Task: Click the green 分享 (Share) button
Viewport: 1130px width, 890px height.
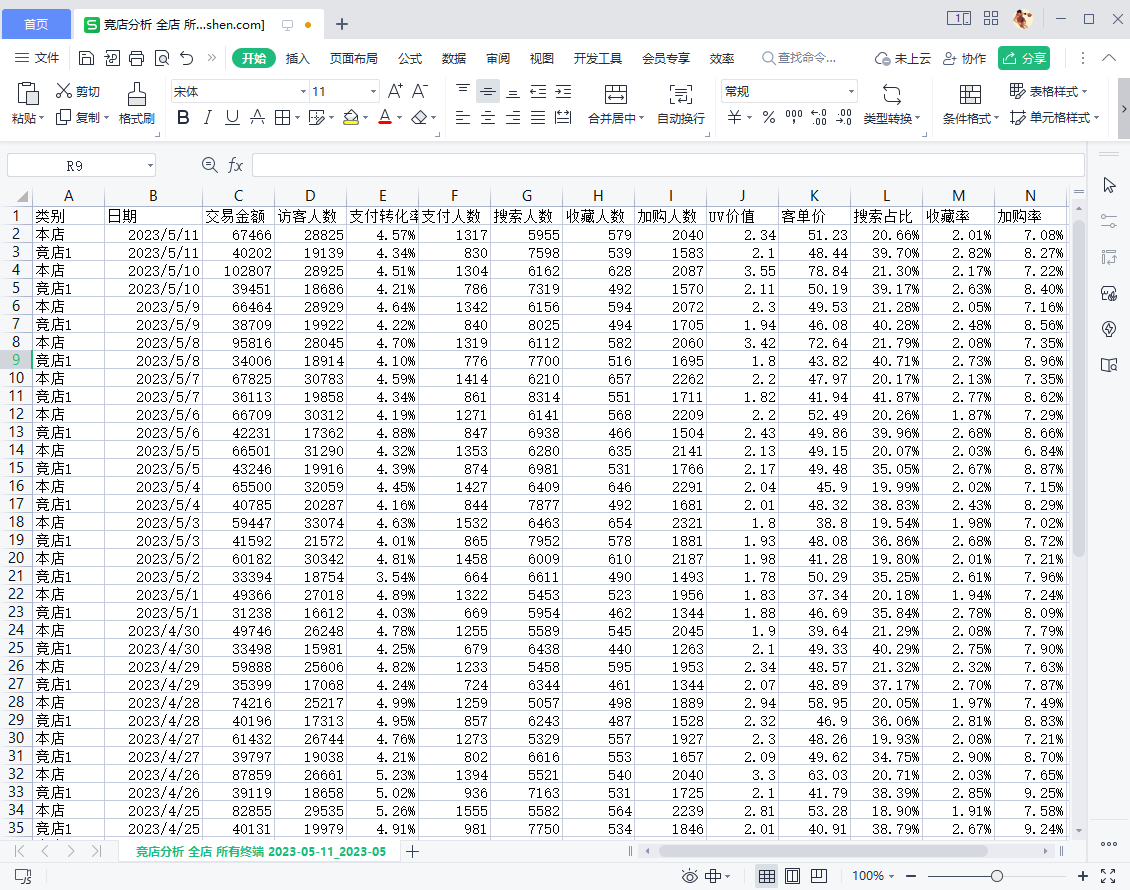Action: tap(1024, 58)
